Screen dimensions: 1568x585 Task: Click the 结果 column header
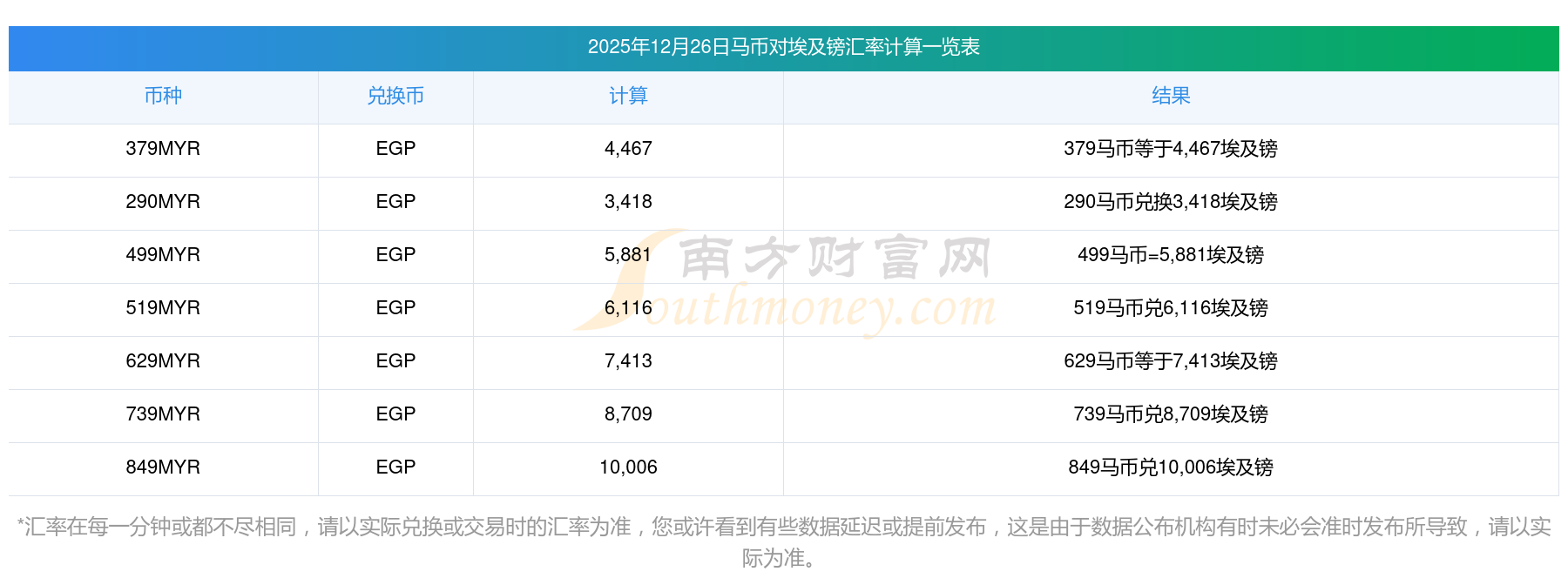[1170, 96]
